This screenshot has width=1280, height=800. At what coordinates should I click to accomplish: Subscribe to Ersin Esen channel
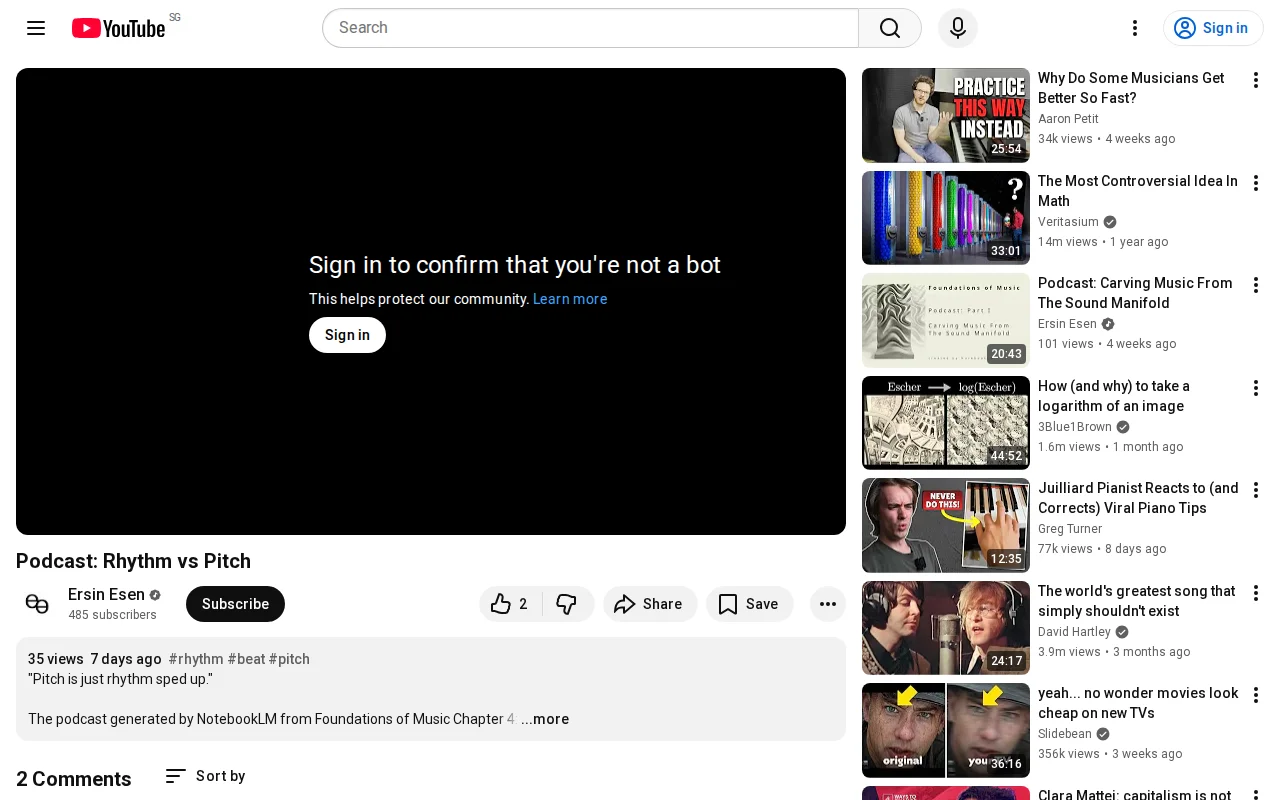click(x=235, y=604)
